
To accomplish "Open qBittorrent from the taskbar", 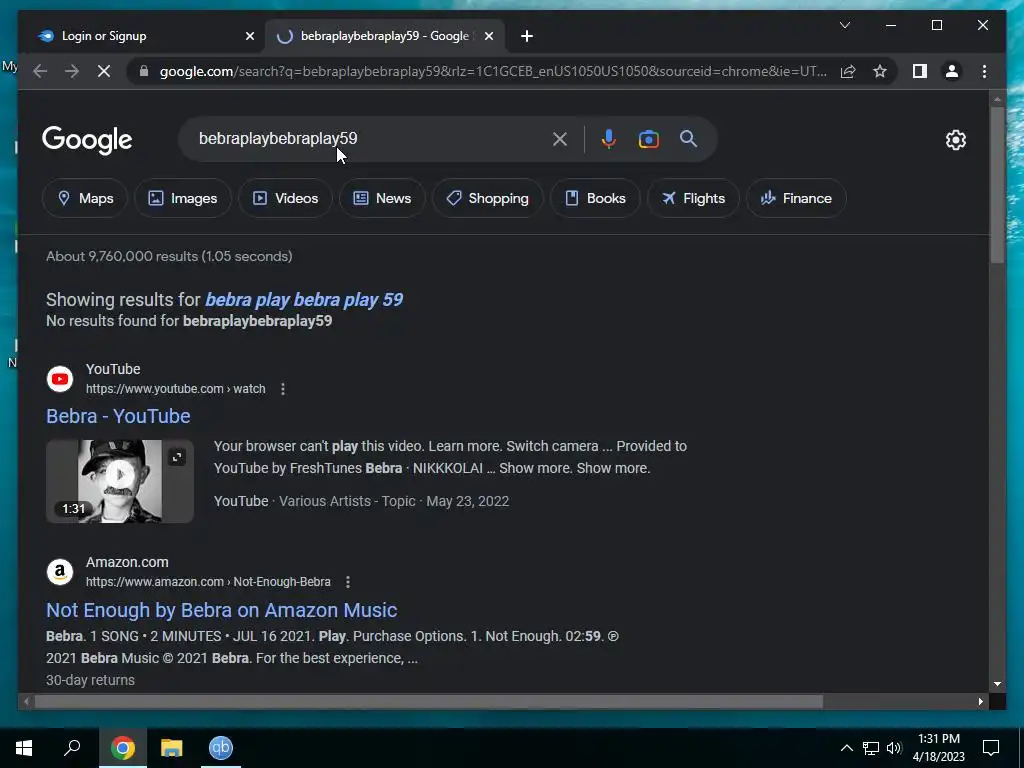I will click(x=221, y=748).
